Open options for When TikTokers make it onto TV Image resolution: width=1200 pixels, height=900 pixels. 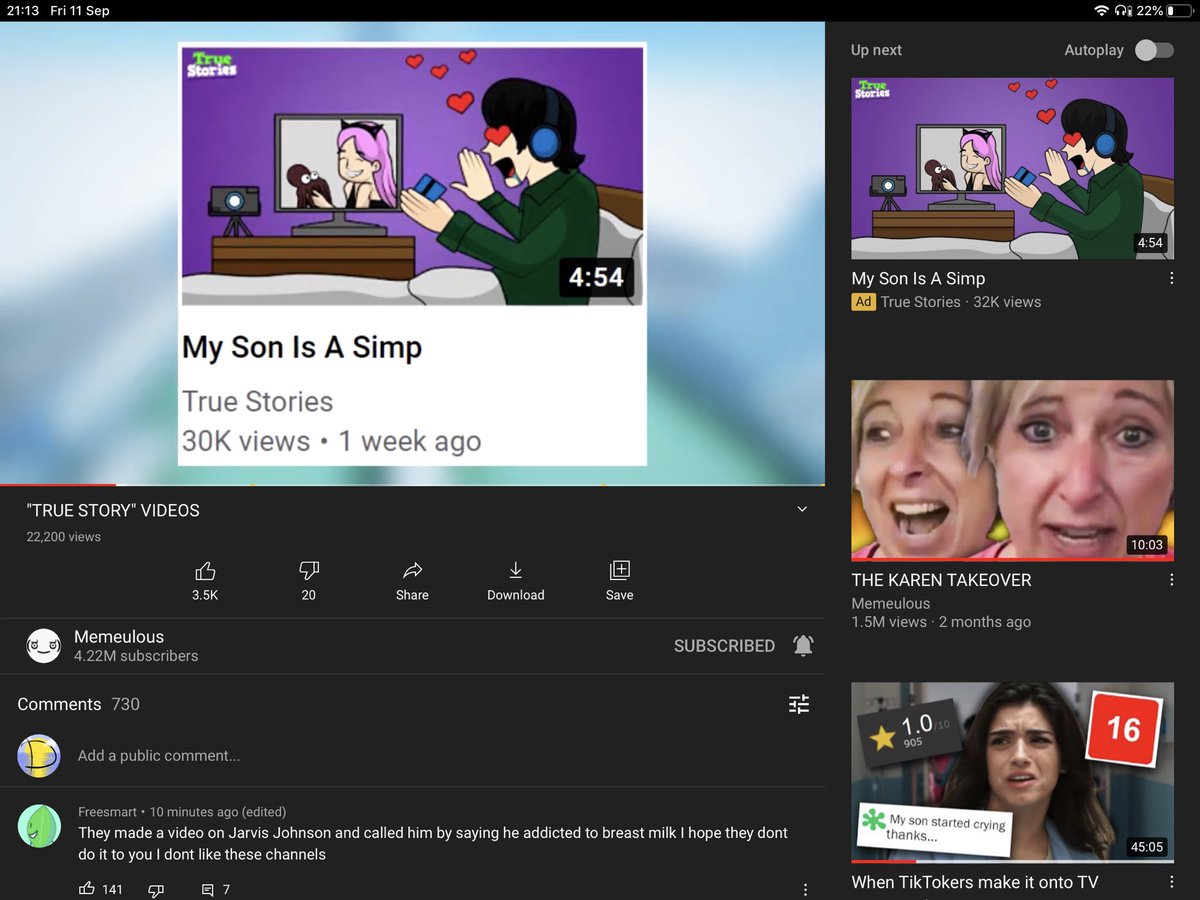click(1172, 882)
